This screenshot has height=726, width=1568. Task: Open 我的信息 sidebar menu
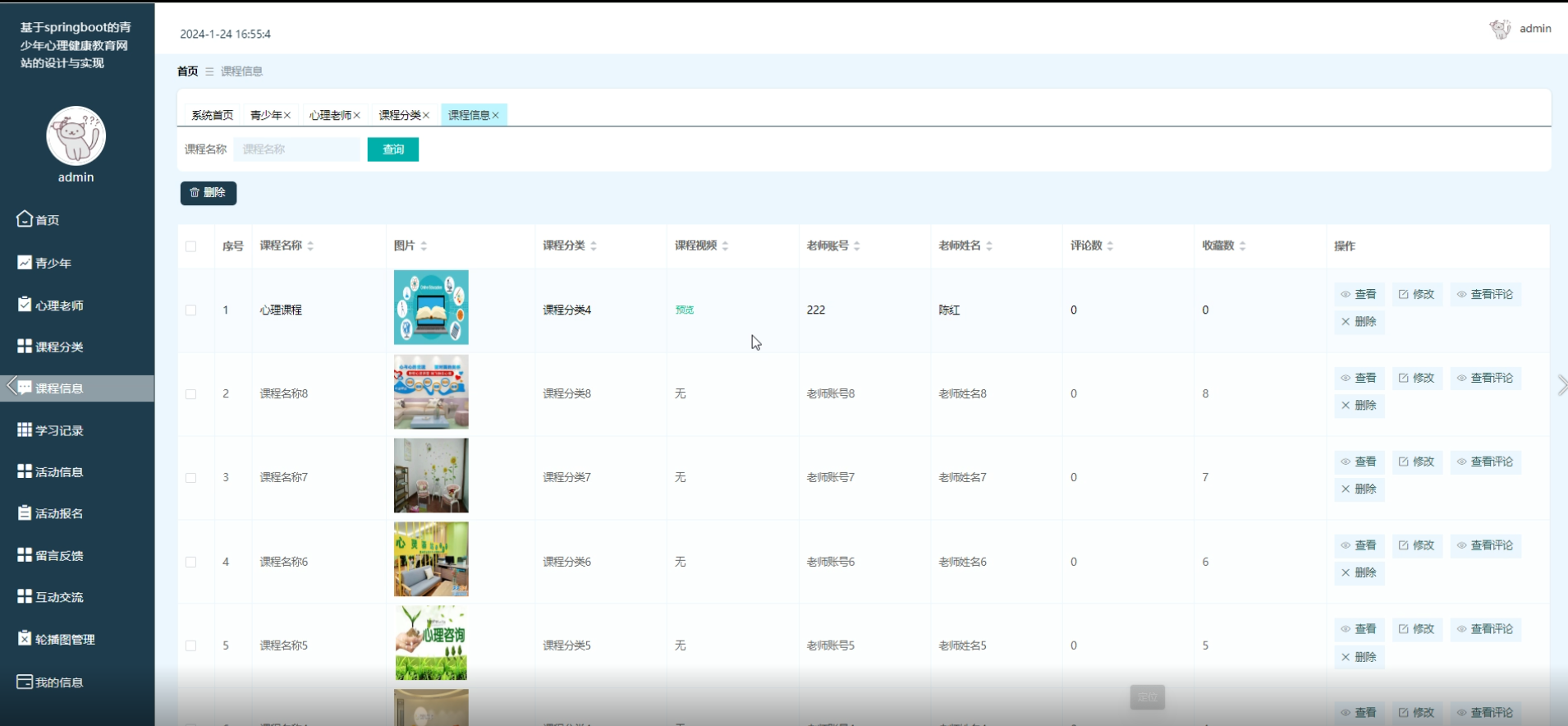50,682
